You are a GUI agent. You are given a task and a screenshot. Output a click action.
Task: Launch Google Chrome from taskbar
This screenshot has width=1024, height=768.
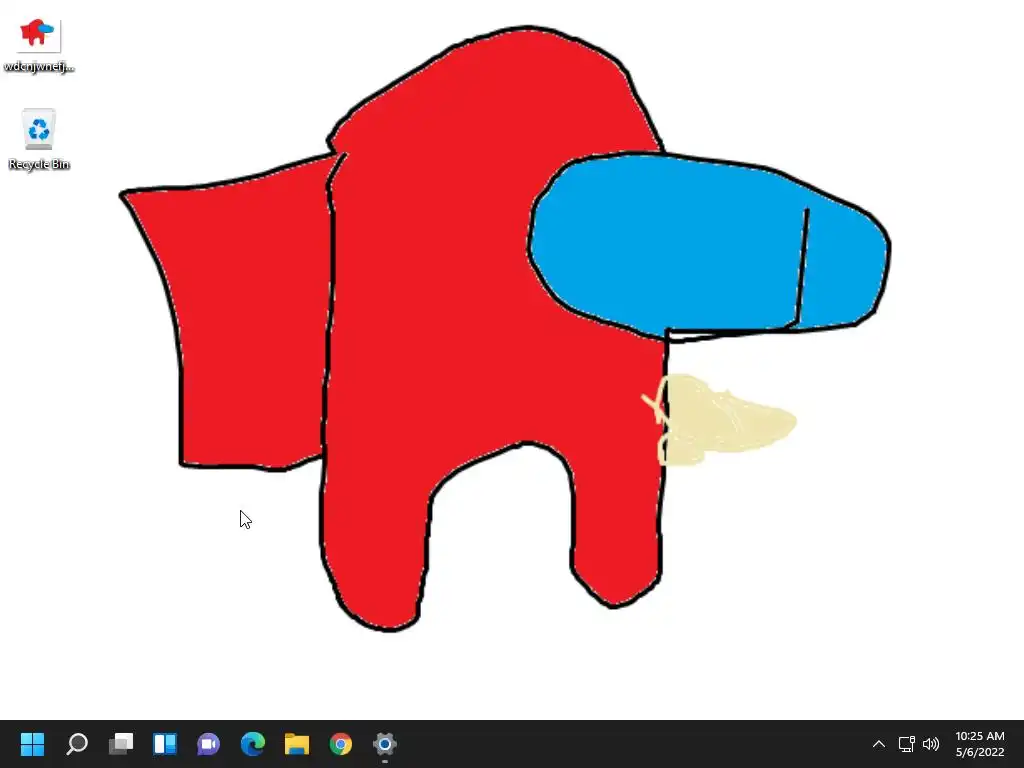pos(340,743)
